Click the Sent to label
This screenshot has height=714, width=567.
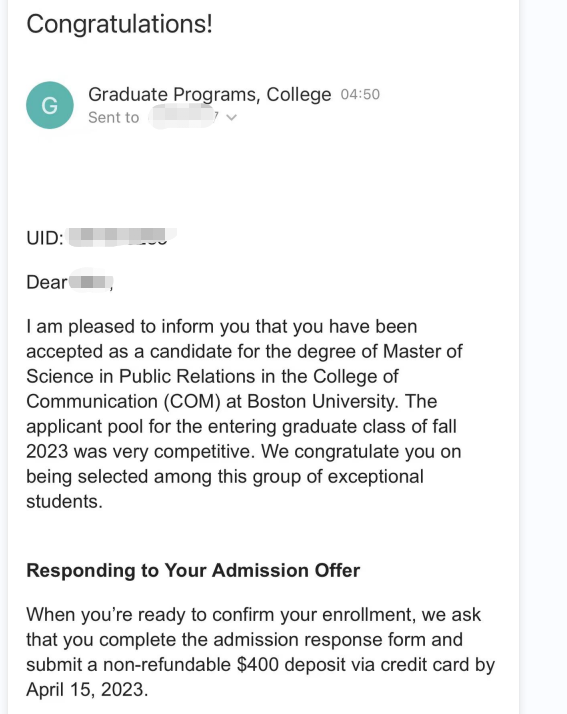[x=113, y=117]
